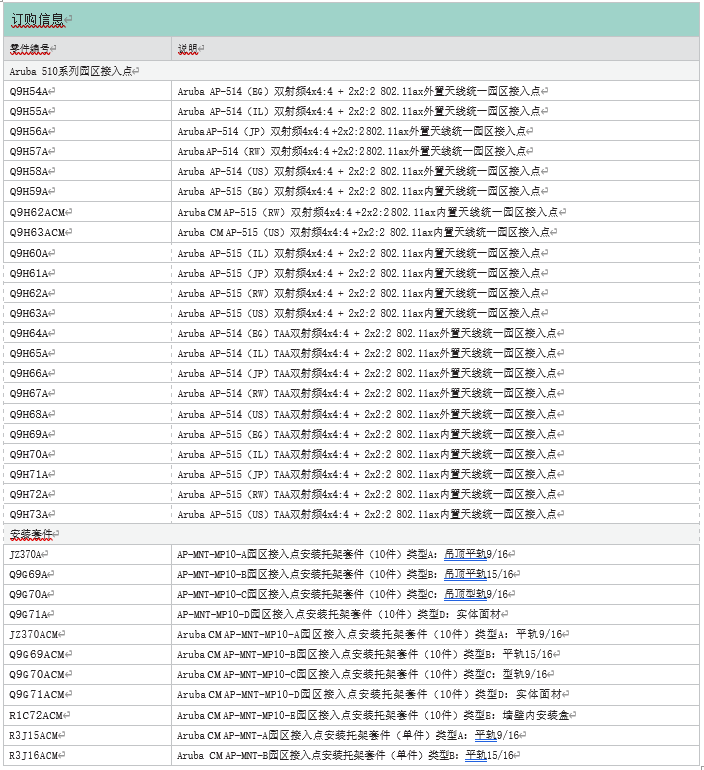Click the AP-514 (EG) non-TAA description for Q9H54A

click(x=359, y=91)
